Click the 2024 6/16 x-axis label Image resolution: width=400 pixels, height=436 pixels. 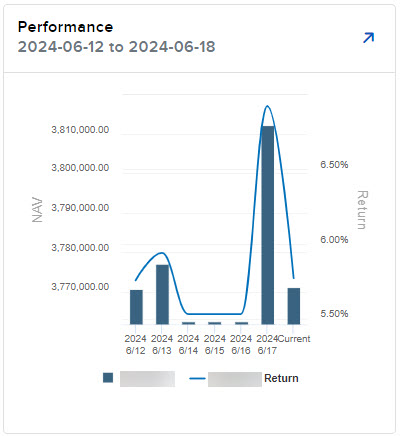(241, 344)
